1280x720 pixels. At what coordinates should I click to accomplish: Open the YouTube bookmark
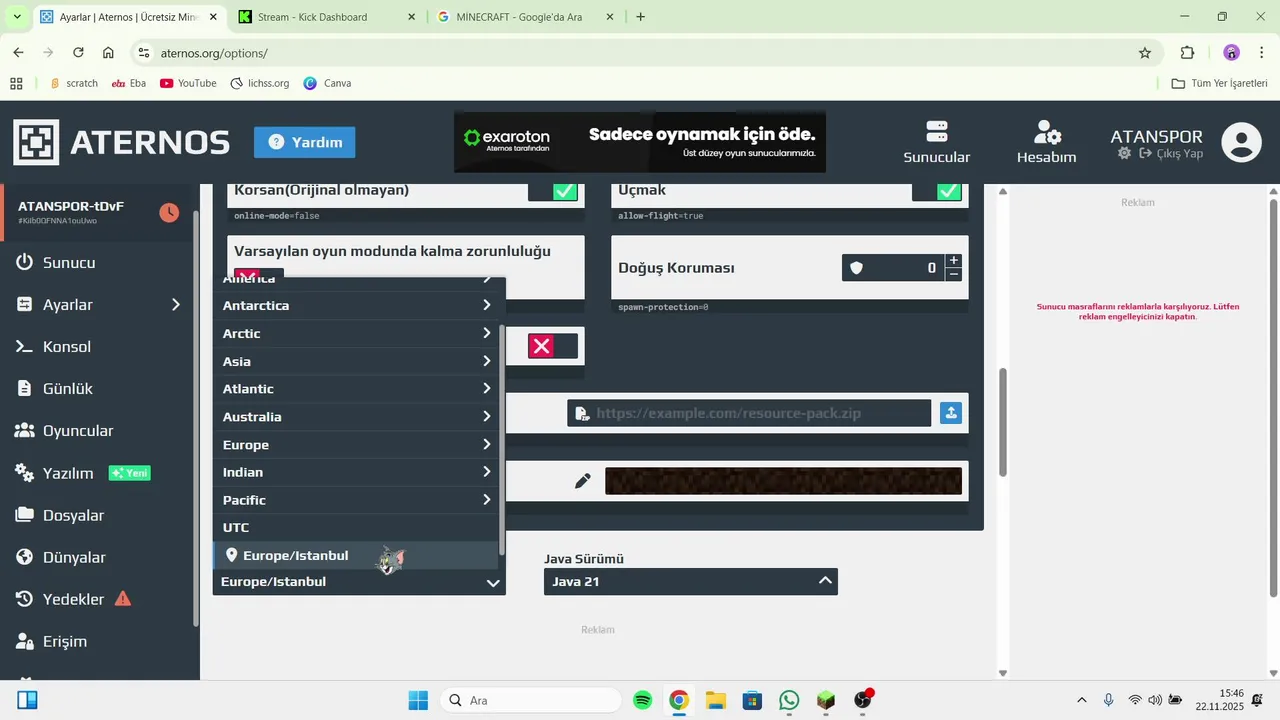point(188,83)
